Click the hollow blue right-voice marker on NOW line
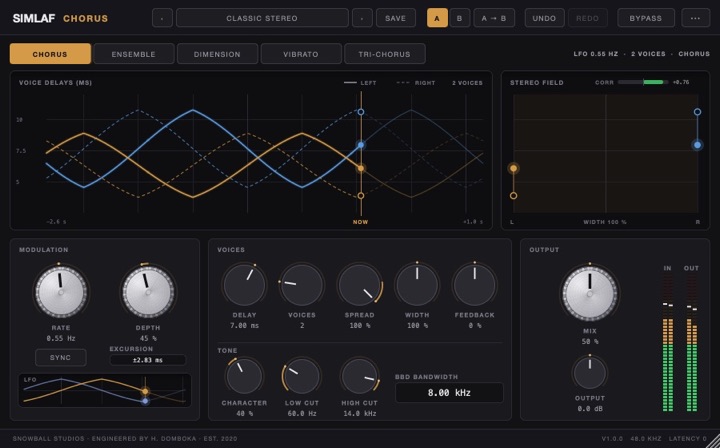This screenshot has width=720, height=448. click(361, 112)
